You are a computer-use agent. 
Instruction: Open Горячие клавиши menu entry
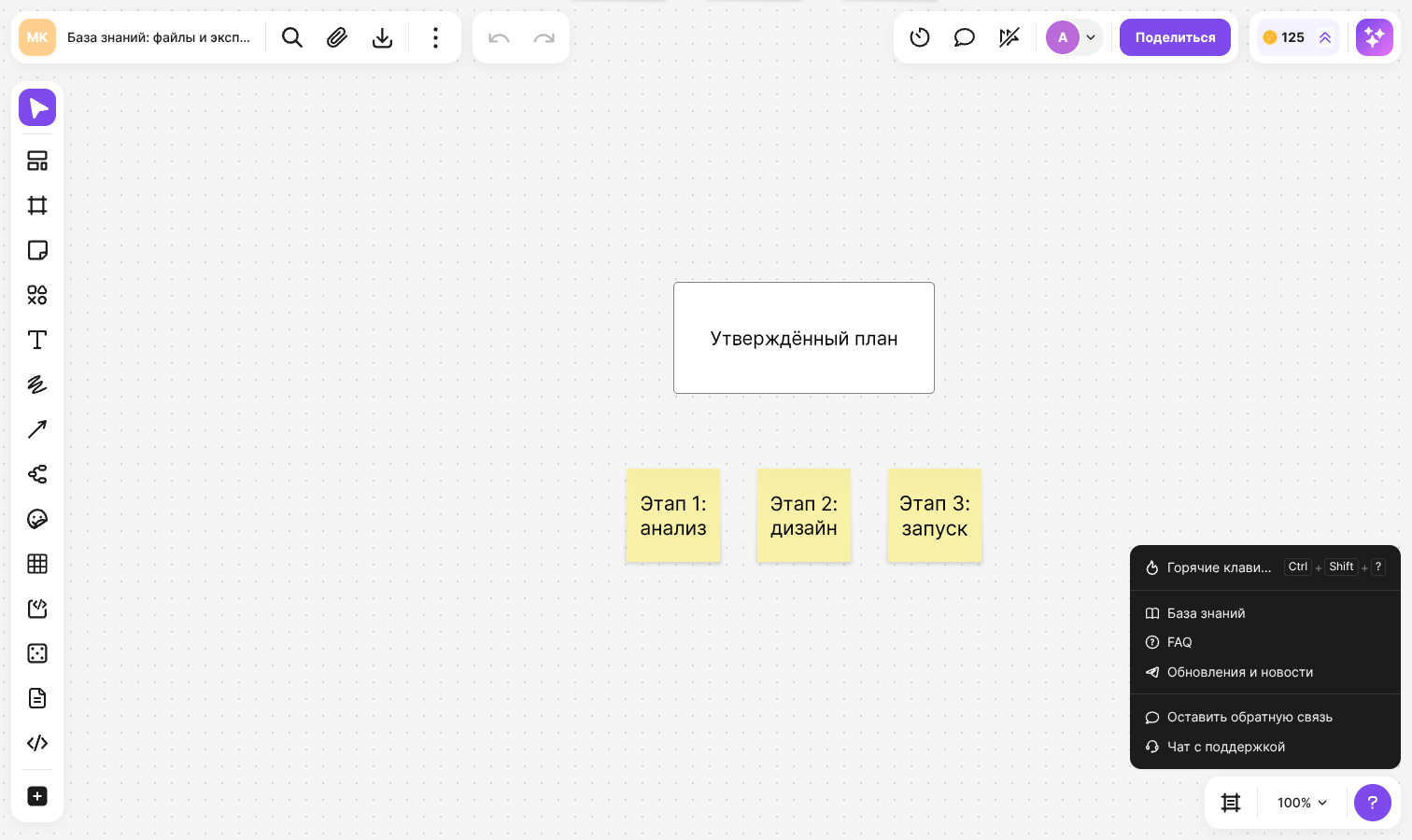point(1265,567)
